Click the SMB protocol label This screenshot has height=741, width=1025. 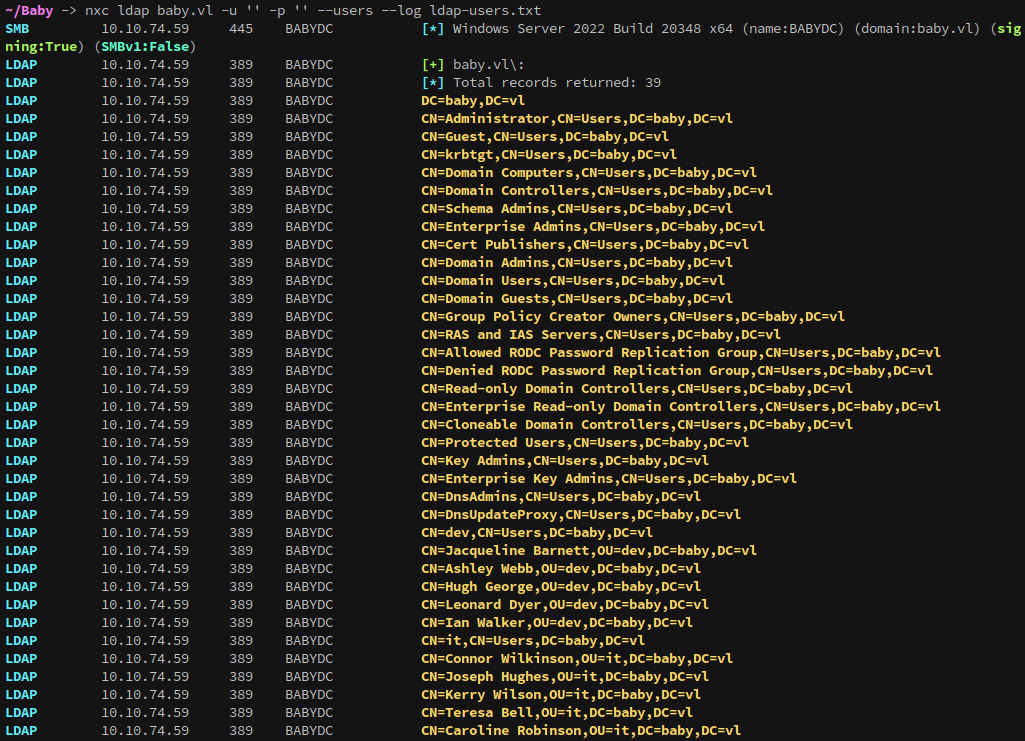pyautogui.click(x=17, y=29)
